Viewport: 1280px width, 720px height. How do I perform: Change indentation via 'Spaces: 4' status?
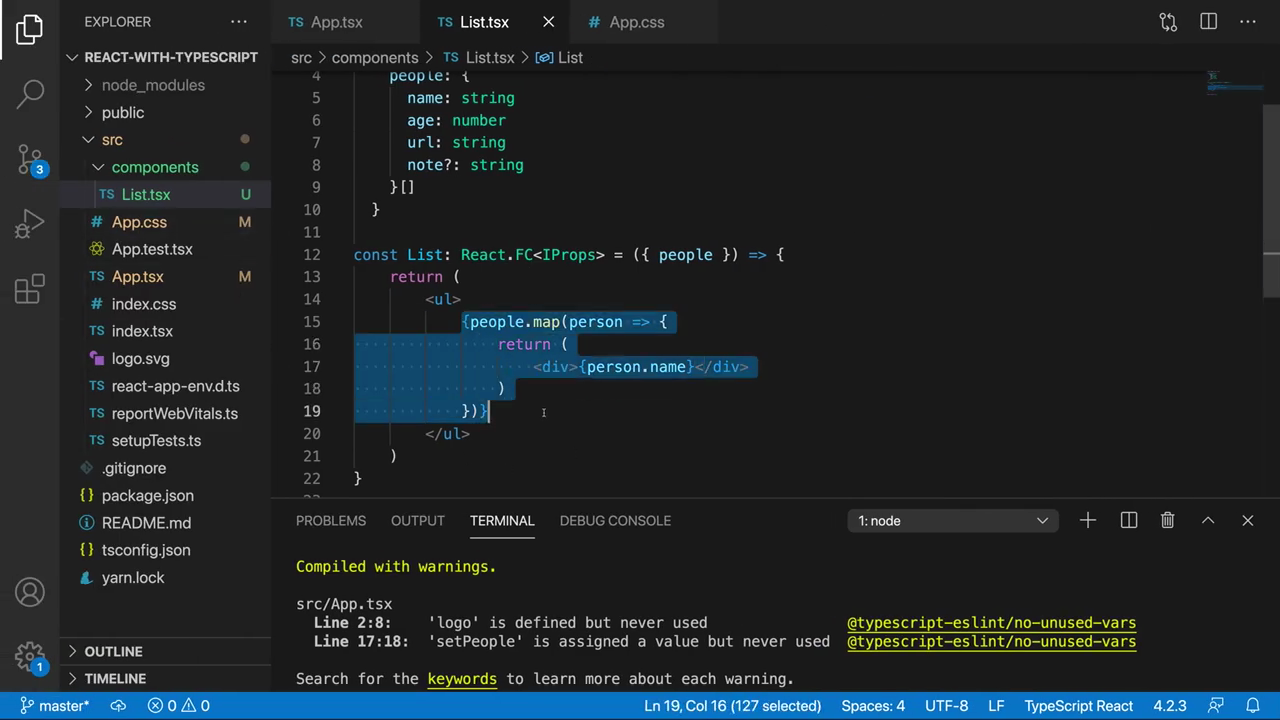coord(873,706)
